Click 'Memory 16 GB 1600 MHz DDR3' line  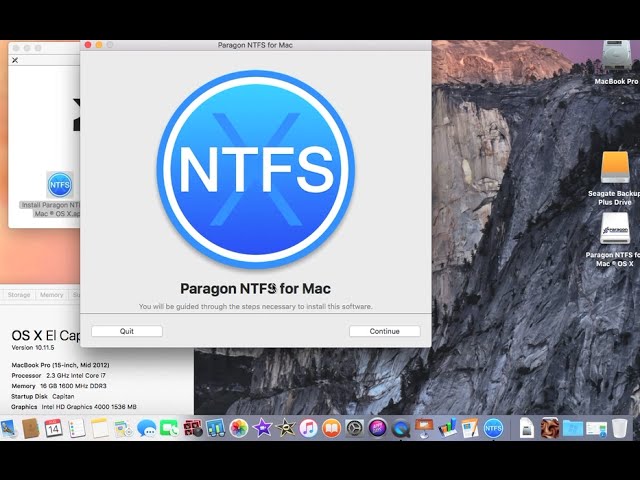click(59, 386)
